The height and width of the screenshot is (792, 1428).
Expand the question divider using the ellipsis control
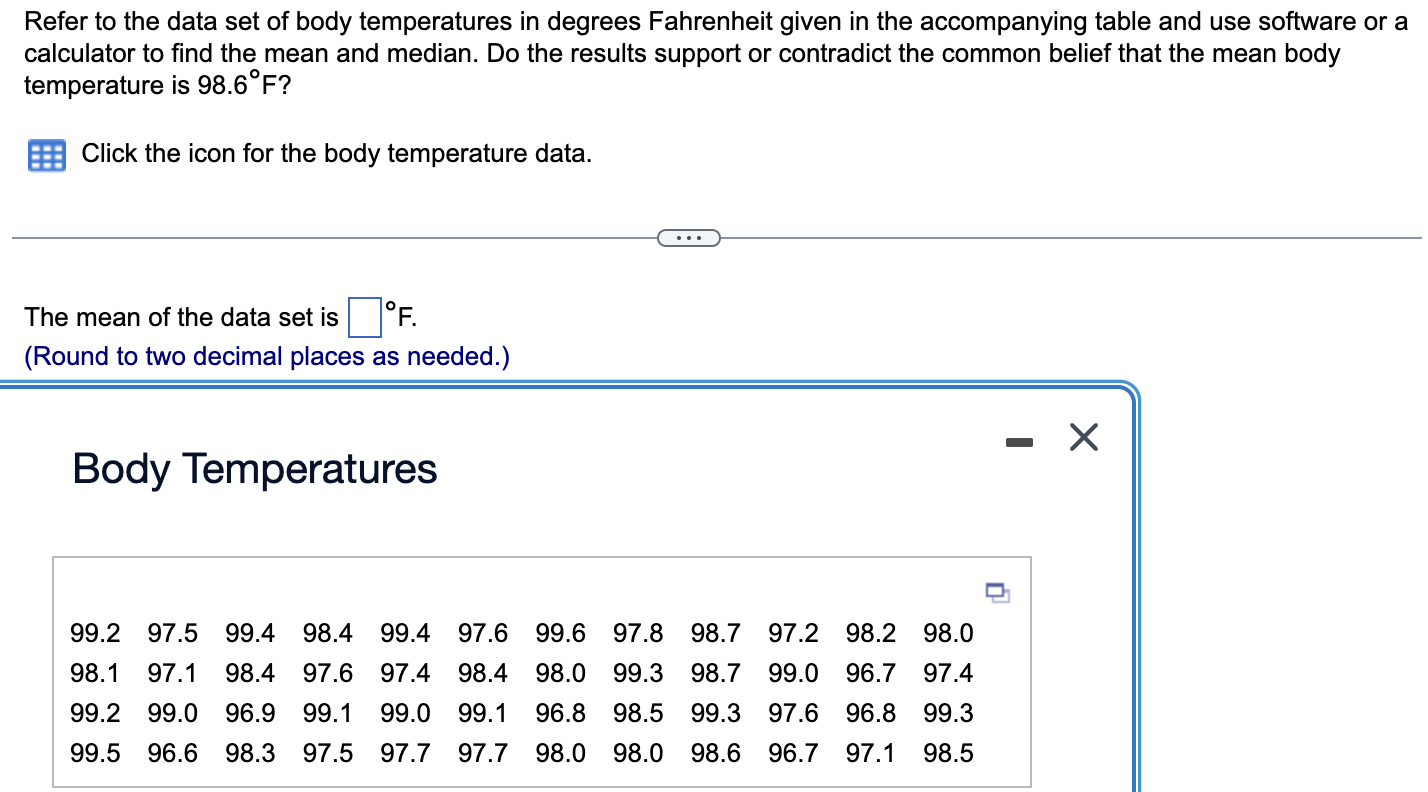pyautogui.click(x=689, y=237)
